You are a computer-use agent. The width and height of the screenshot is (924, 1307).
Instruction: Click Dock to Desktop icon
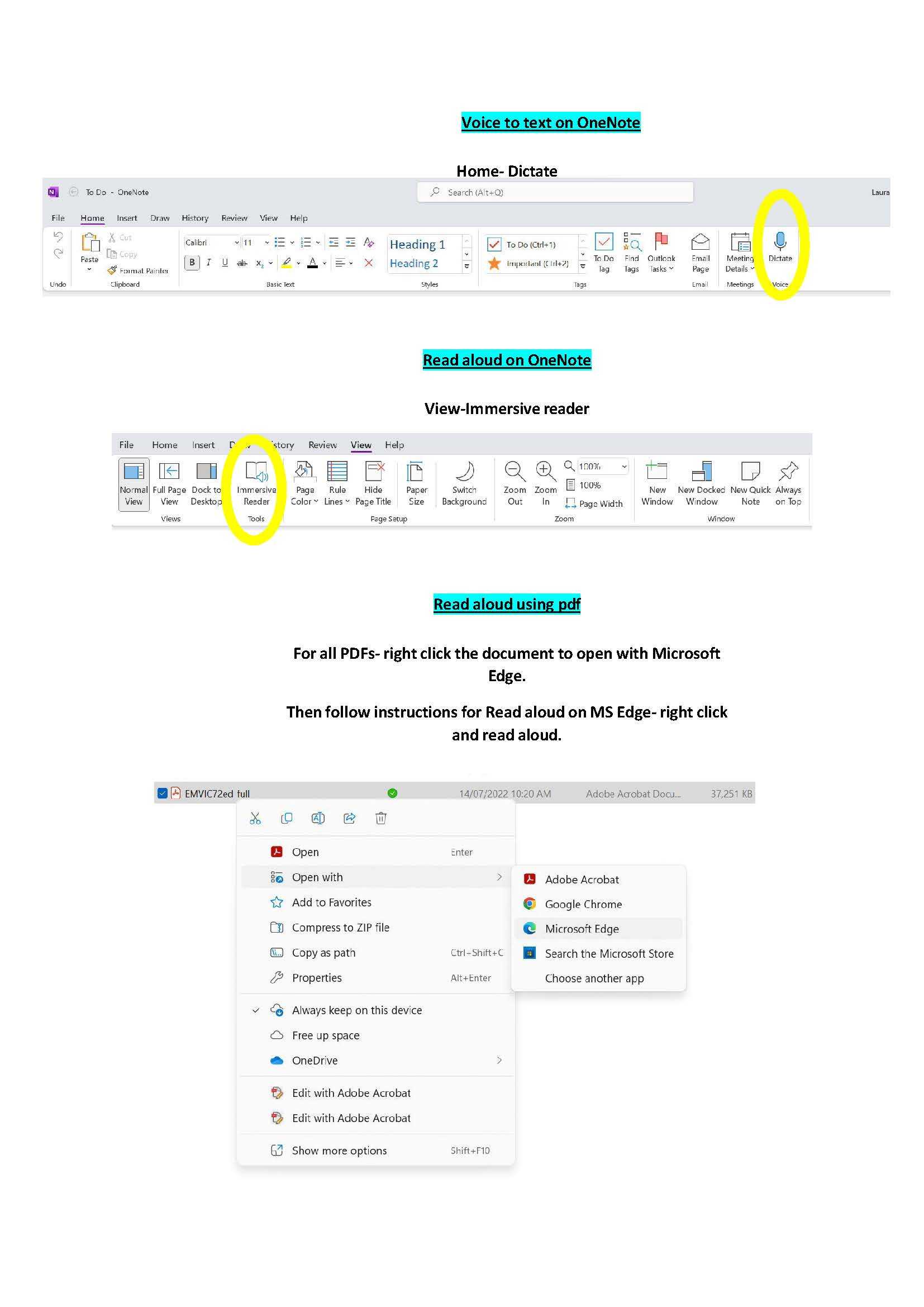(x=206, y=472)
